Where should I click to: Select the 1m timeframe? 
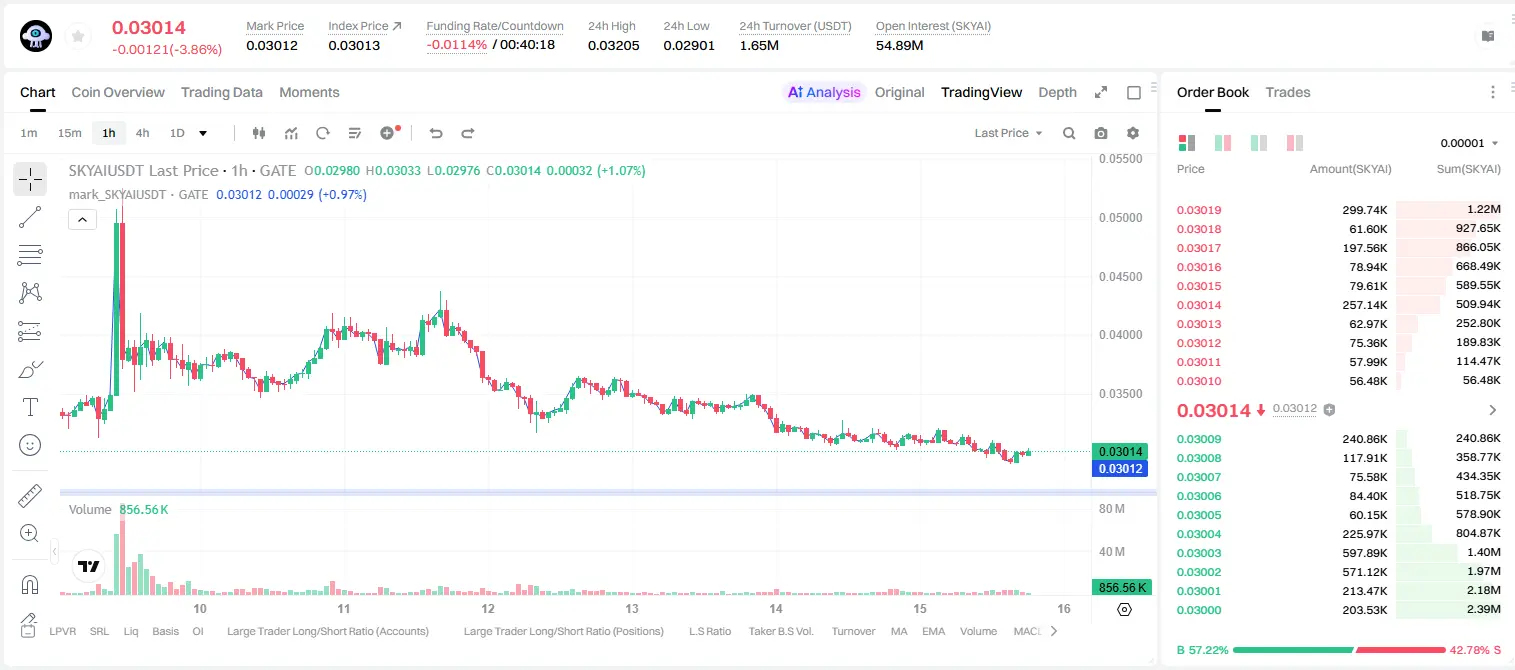[29, 133]
